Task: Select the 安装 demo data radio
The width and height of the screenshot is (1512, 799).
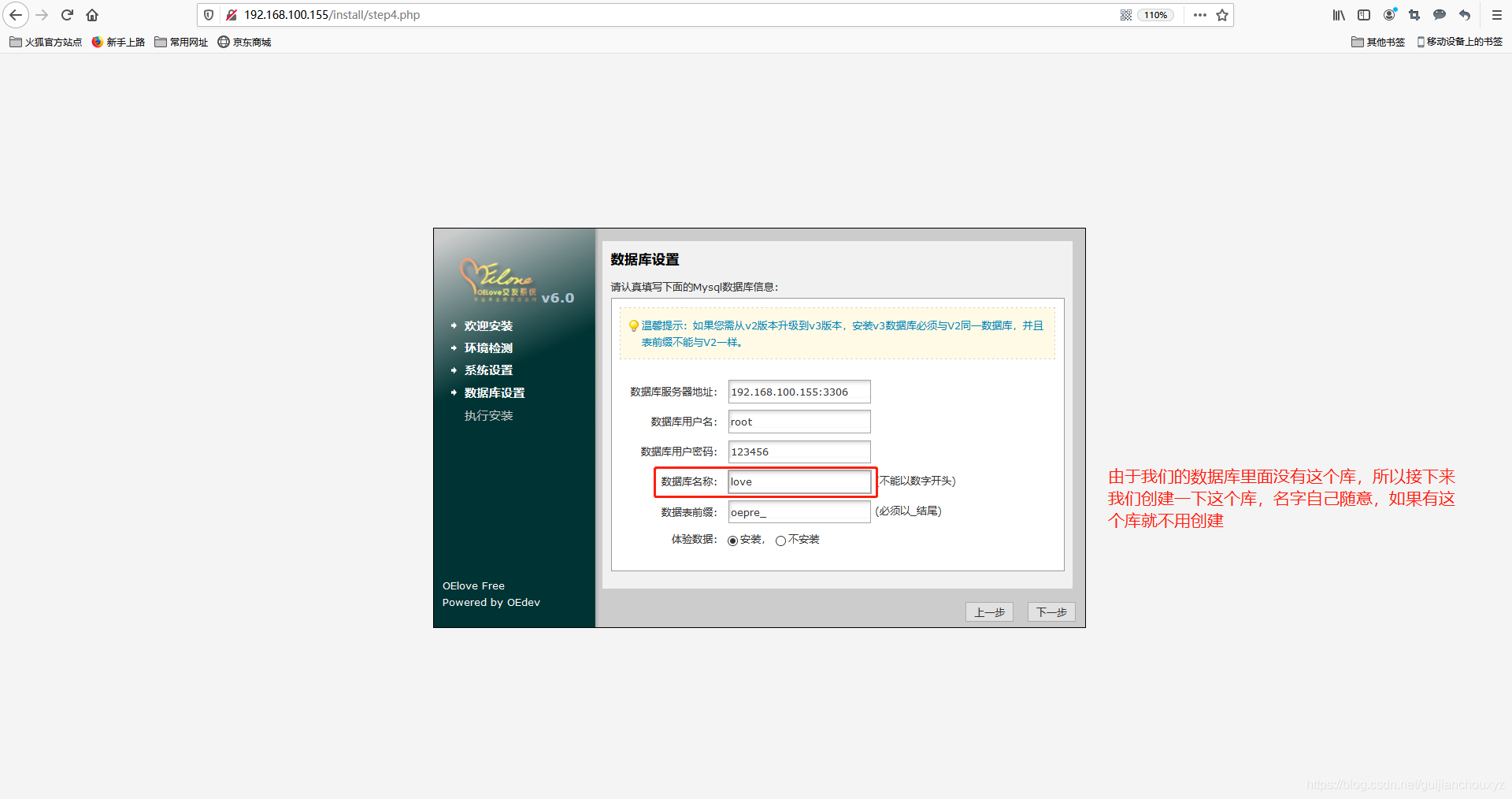Action: tap(733, 541)
